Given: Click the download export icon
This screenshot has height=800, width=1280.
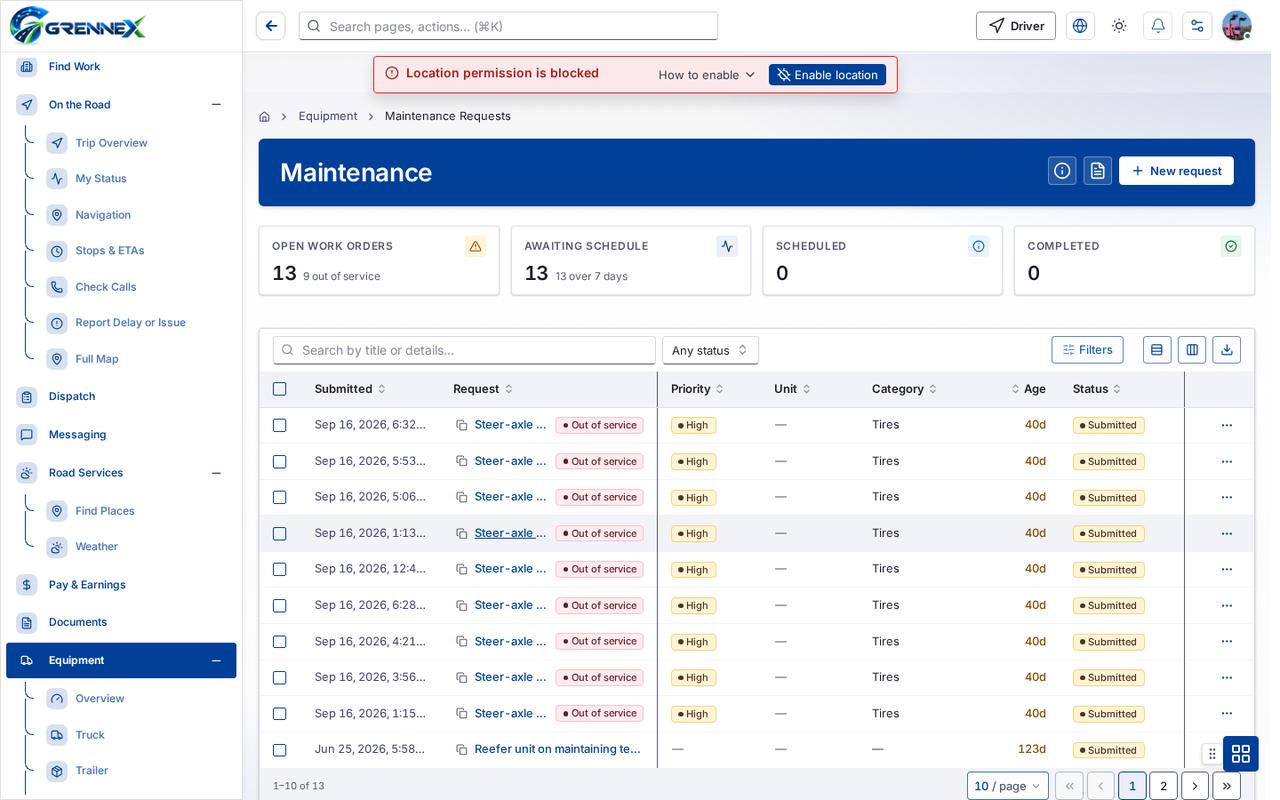Looking at the screenshot, I should [1227, 350].
